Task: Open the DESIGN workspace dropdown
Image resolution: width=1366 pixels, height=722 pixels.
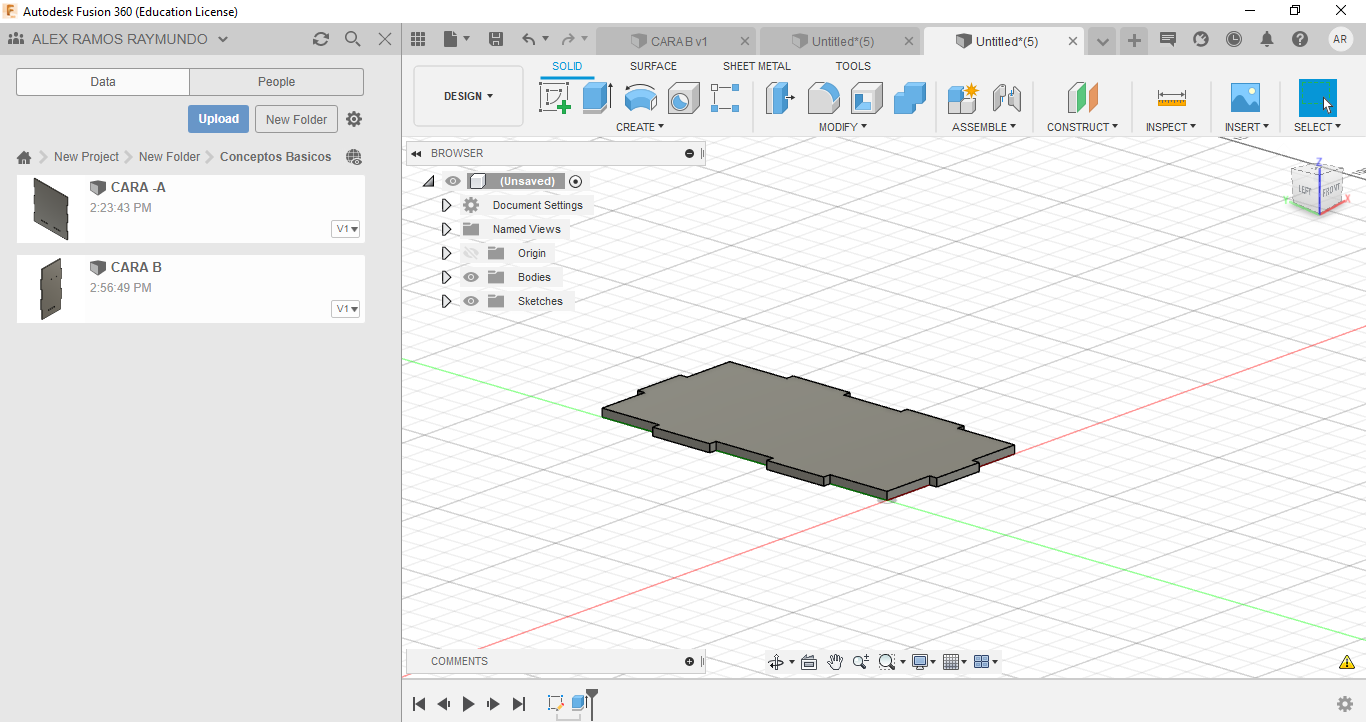Action: (x=468, y=96)
